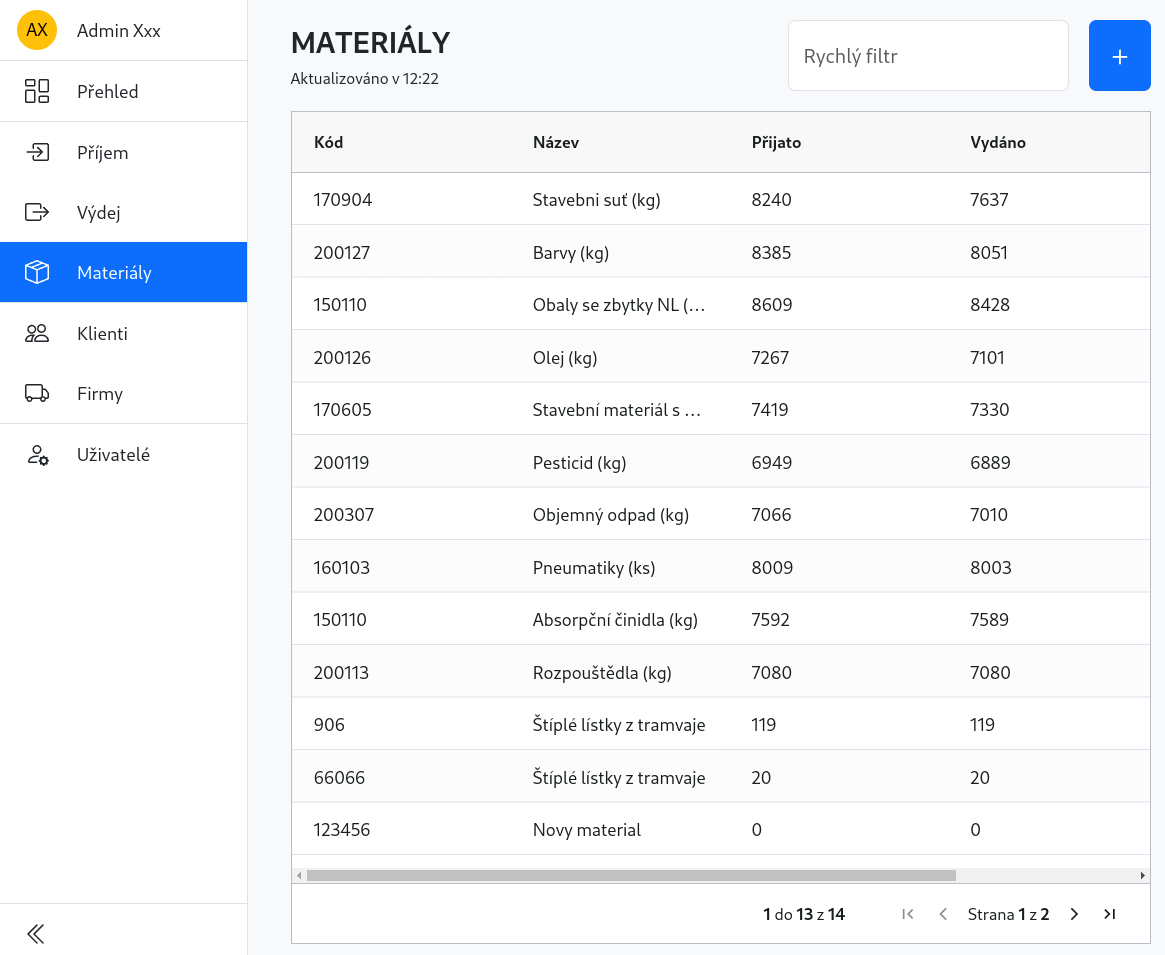Open the Klienti menu item
This screenshot has width=1165, height=955.
123,334
